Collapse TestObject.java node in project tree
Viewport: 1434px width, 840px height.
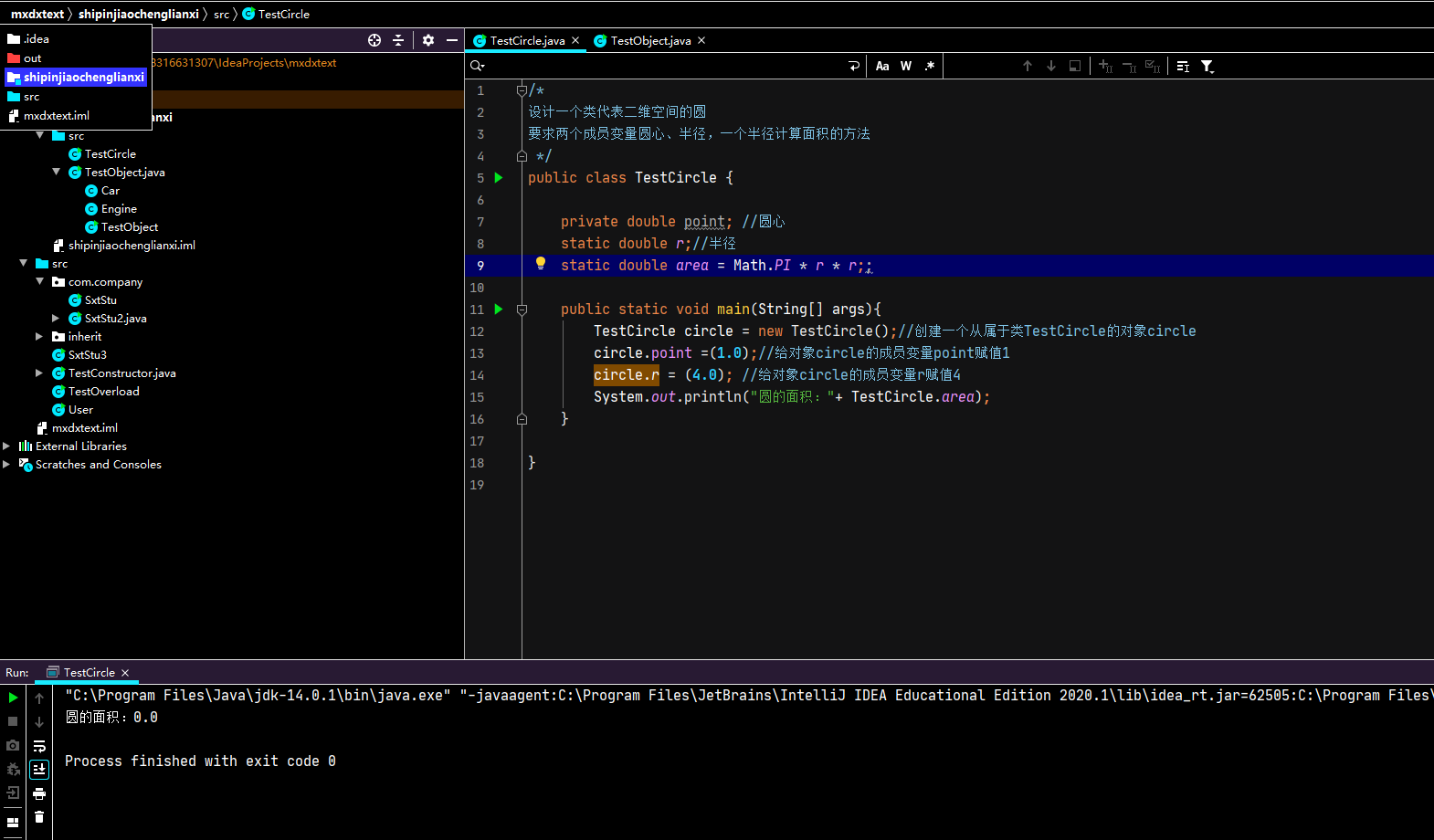click(57, 172)
